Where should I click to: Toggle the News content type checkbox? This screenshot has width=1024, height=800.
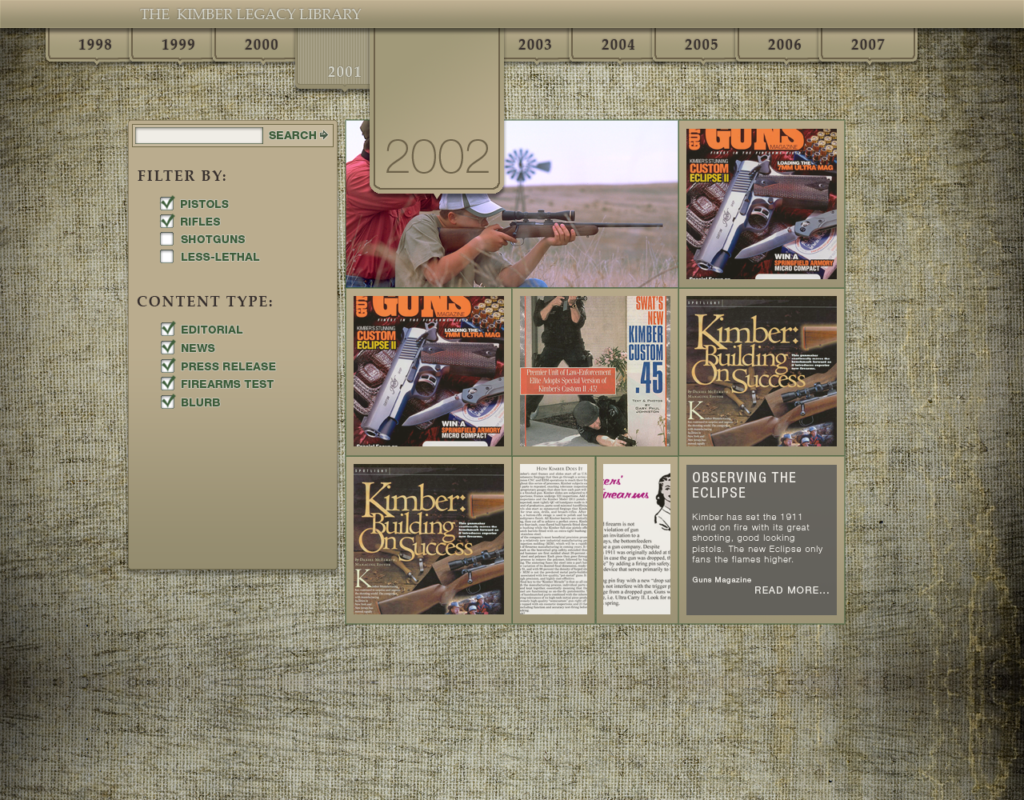tap(168, 347)
